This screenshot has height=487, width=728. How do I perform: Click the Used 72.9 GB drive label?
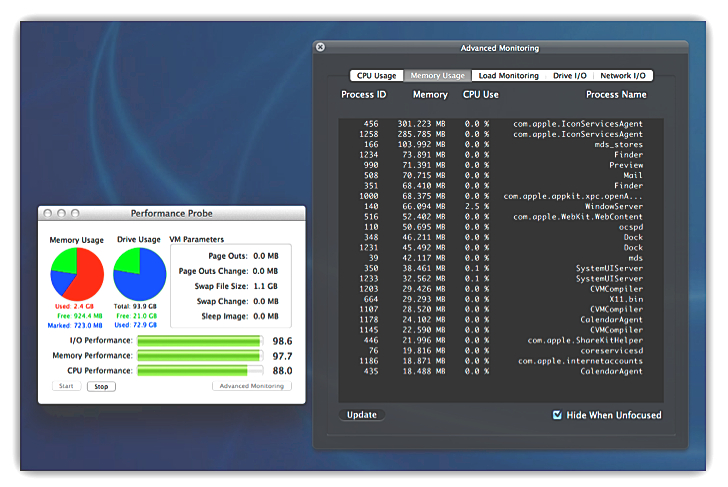(136, 325)
